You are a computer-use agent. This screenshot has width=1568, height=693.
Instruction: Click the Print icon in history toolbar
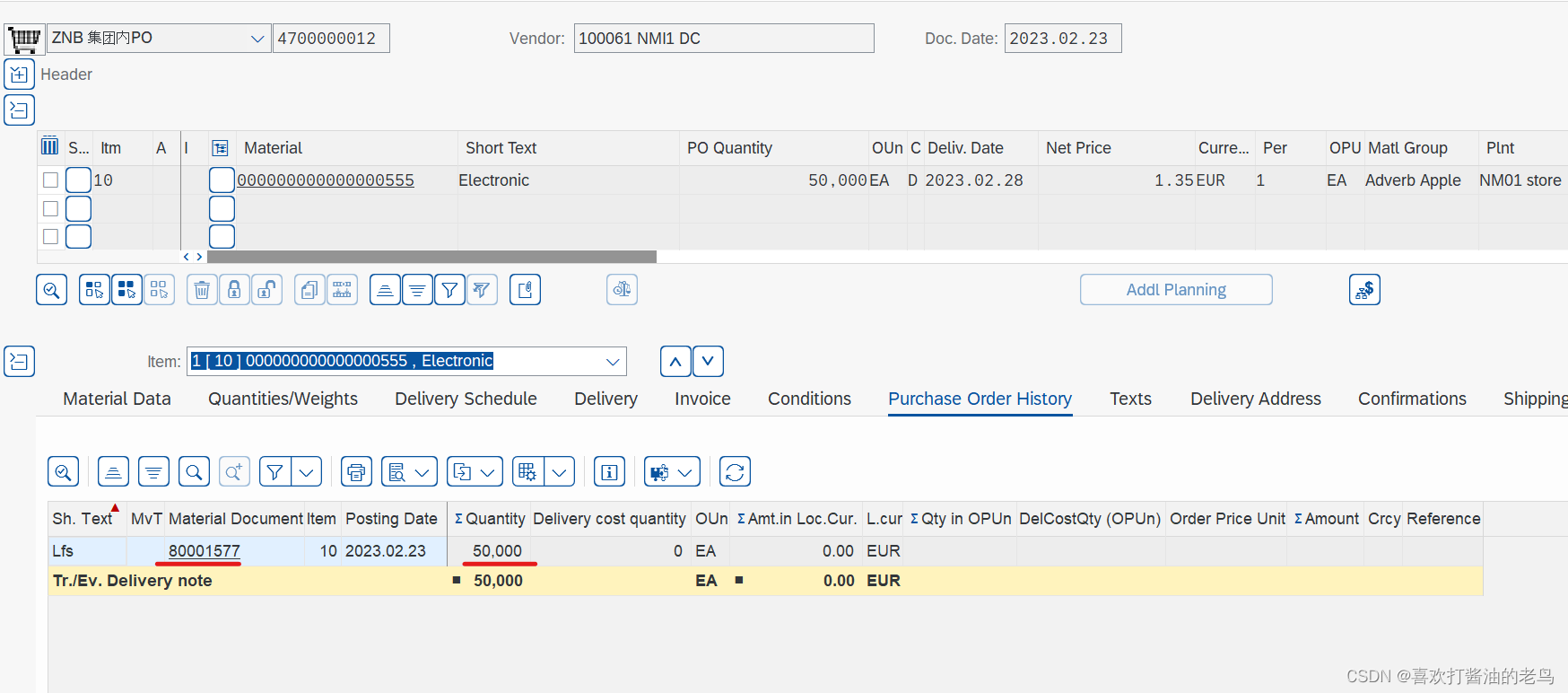356,472
